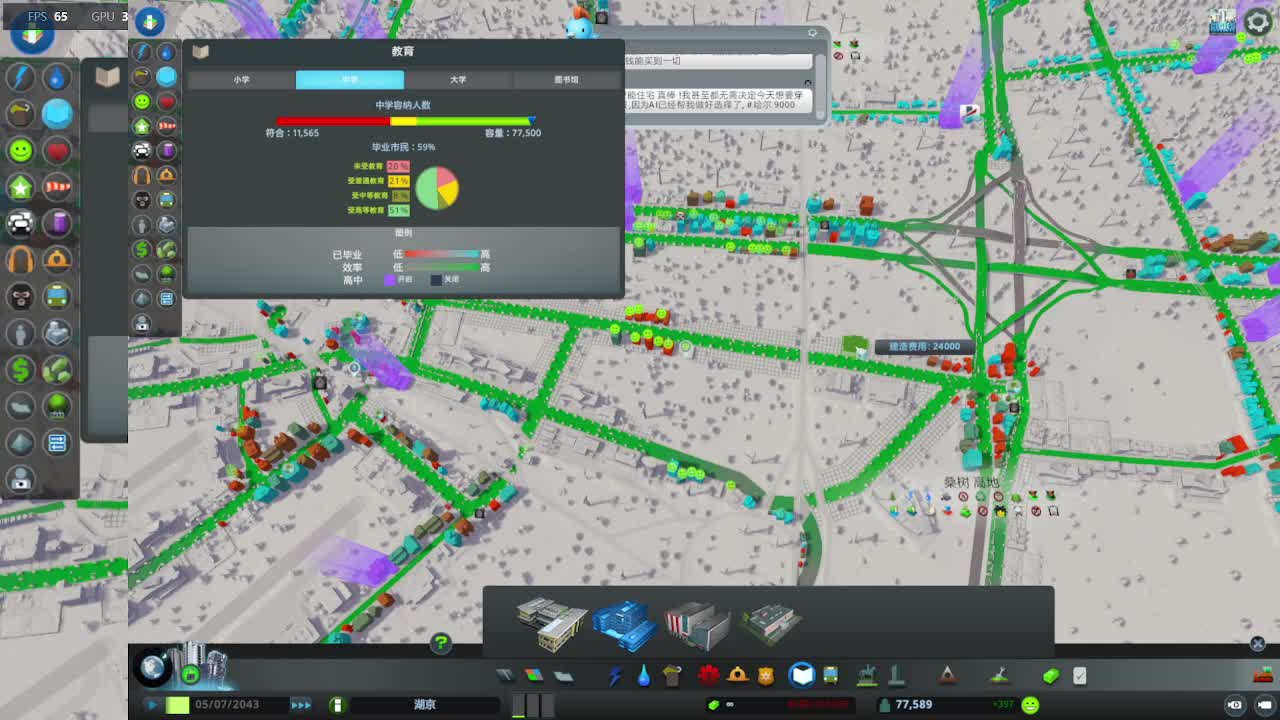Open the help question mark button

[x=440, y=642]
